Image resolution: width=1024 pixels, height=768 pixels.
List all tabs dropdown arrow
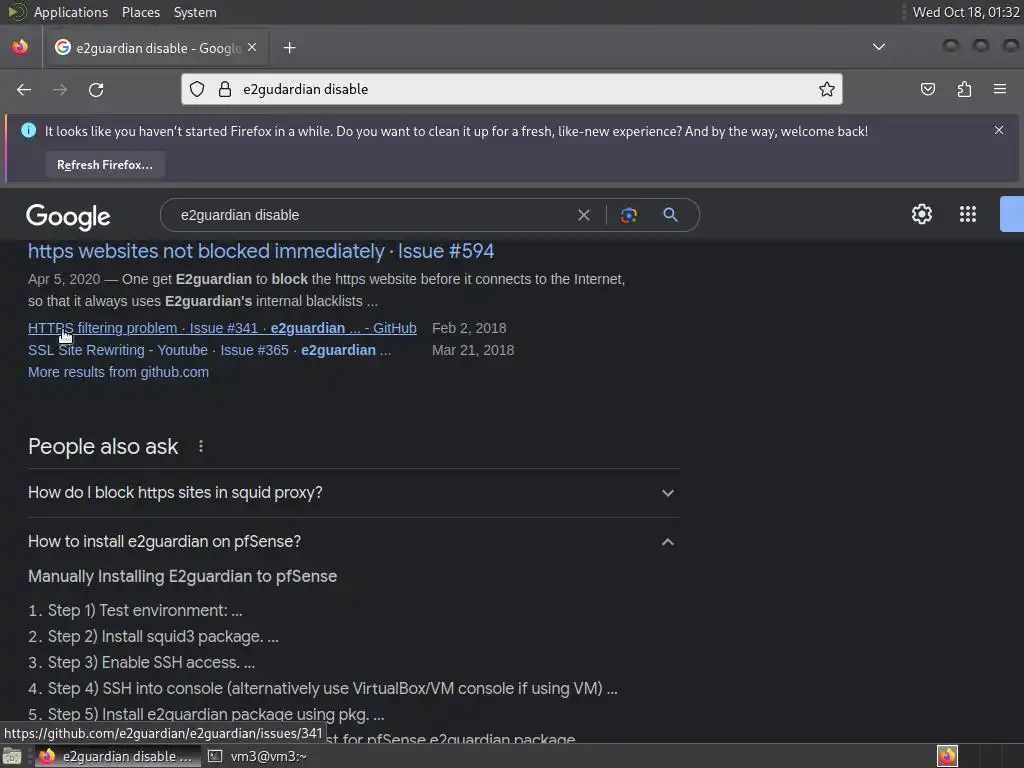879,47
